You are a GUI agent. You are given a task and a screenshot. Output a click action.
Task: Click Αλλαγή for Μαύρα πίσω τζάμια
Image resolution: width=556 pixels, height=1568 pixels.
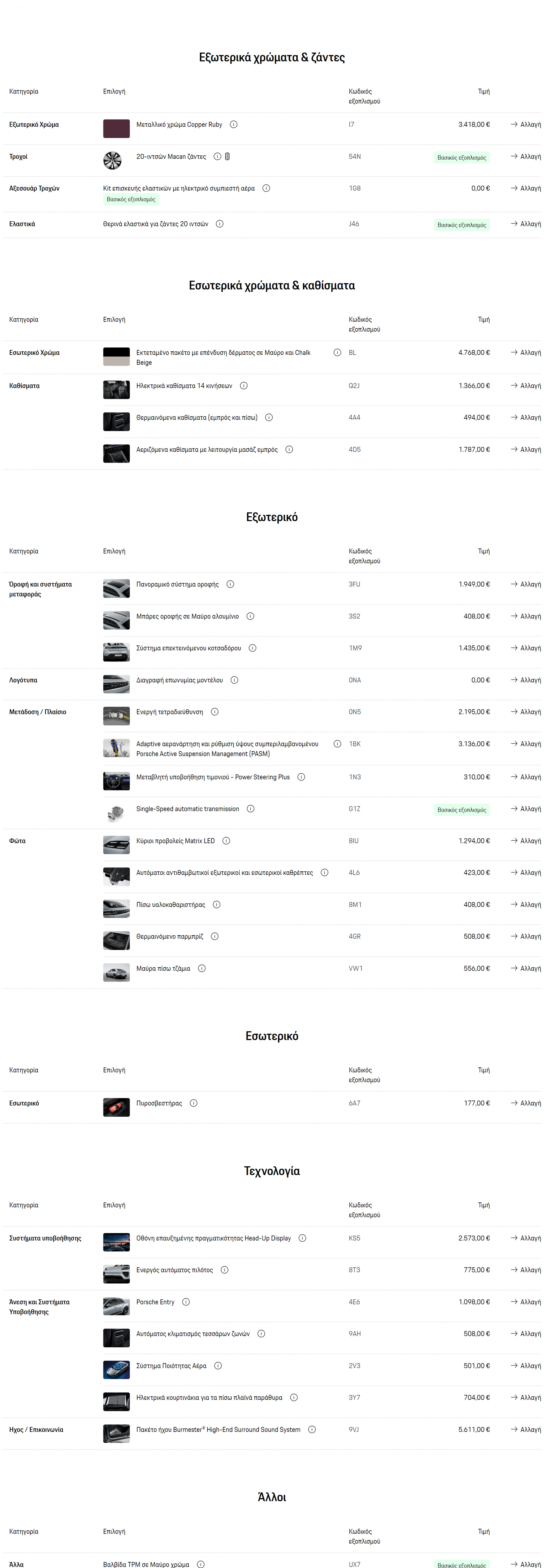pyautogui.click(x=526, y=968)
